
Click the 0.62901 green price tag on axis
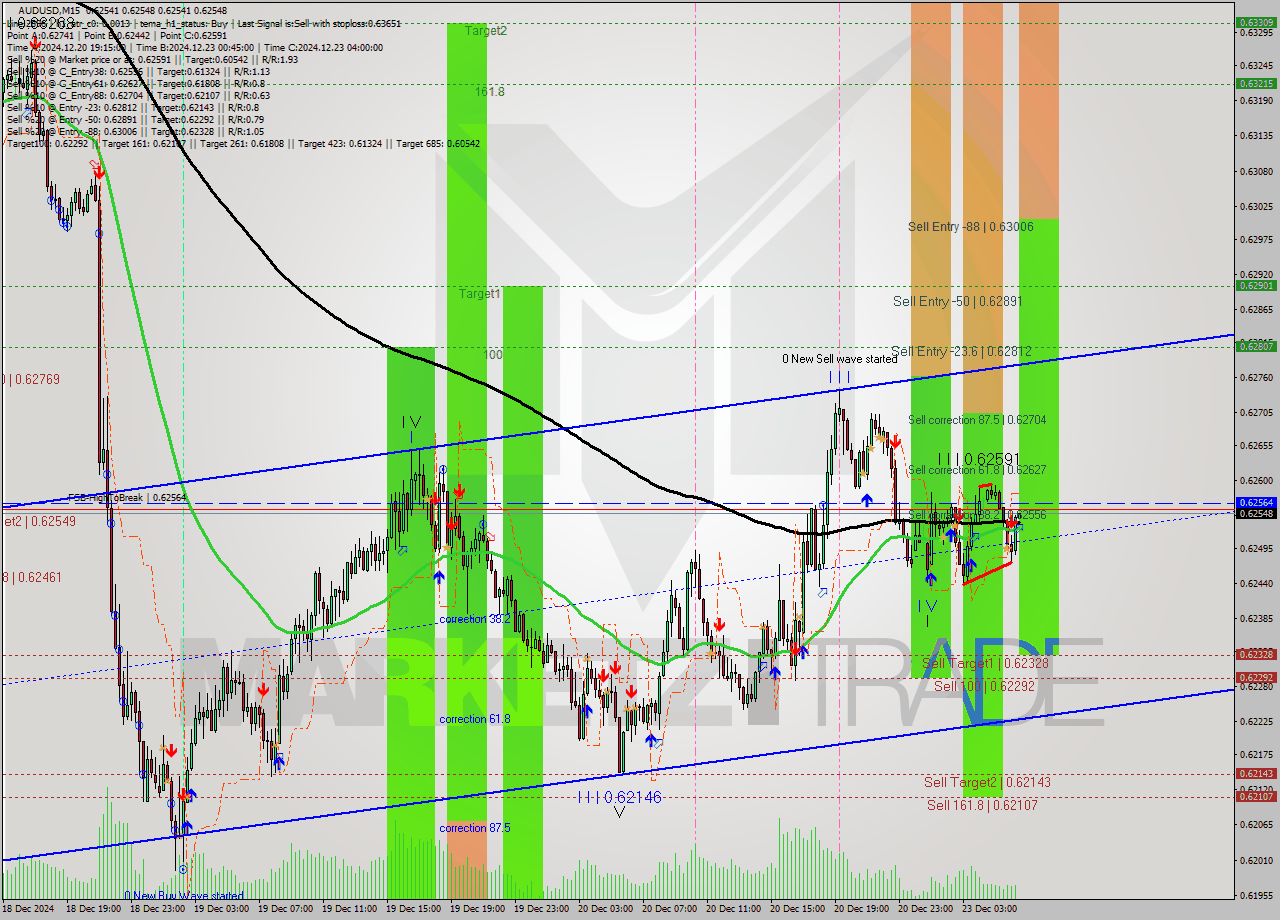[1255, 286]
